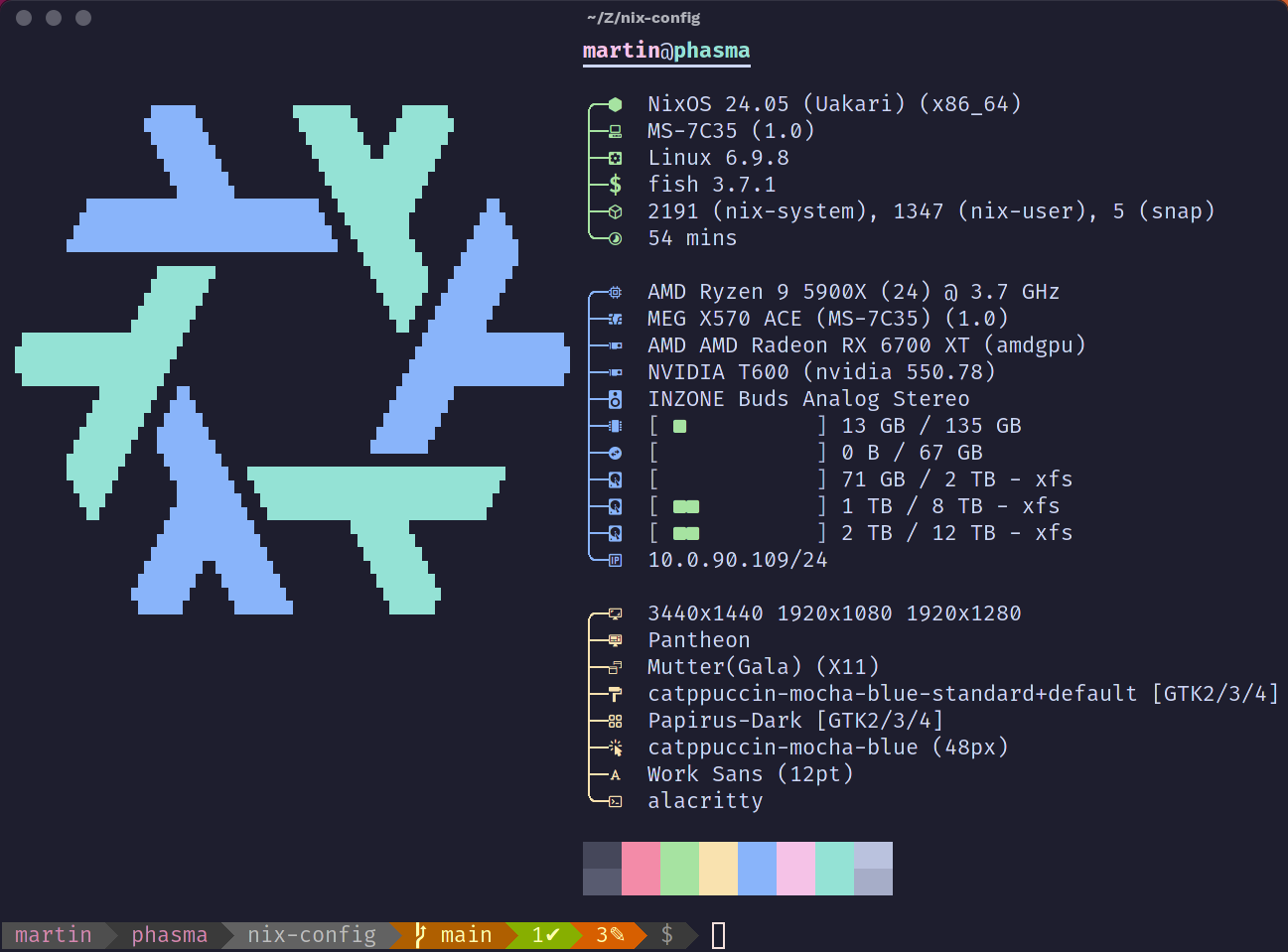Click the kernel chip icon beside Linux 6.9.8
This screenshot has width=1288, height=952.
tap(615, 158)
